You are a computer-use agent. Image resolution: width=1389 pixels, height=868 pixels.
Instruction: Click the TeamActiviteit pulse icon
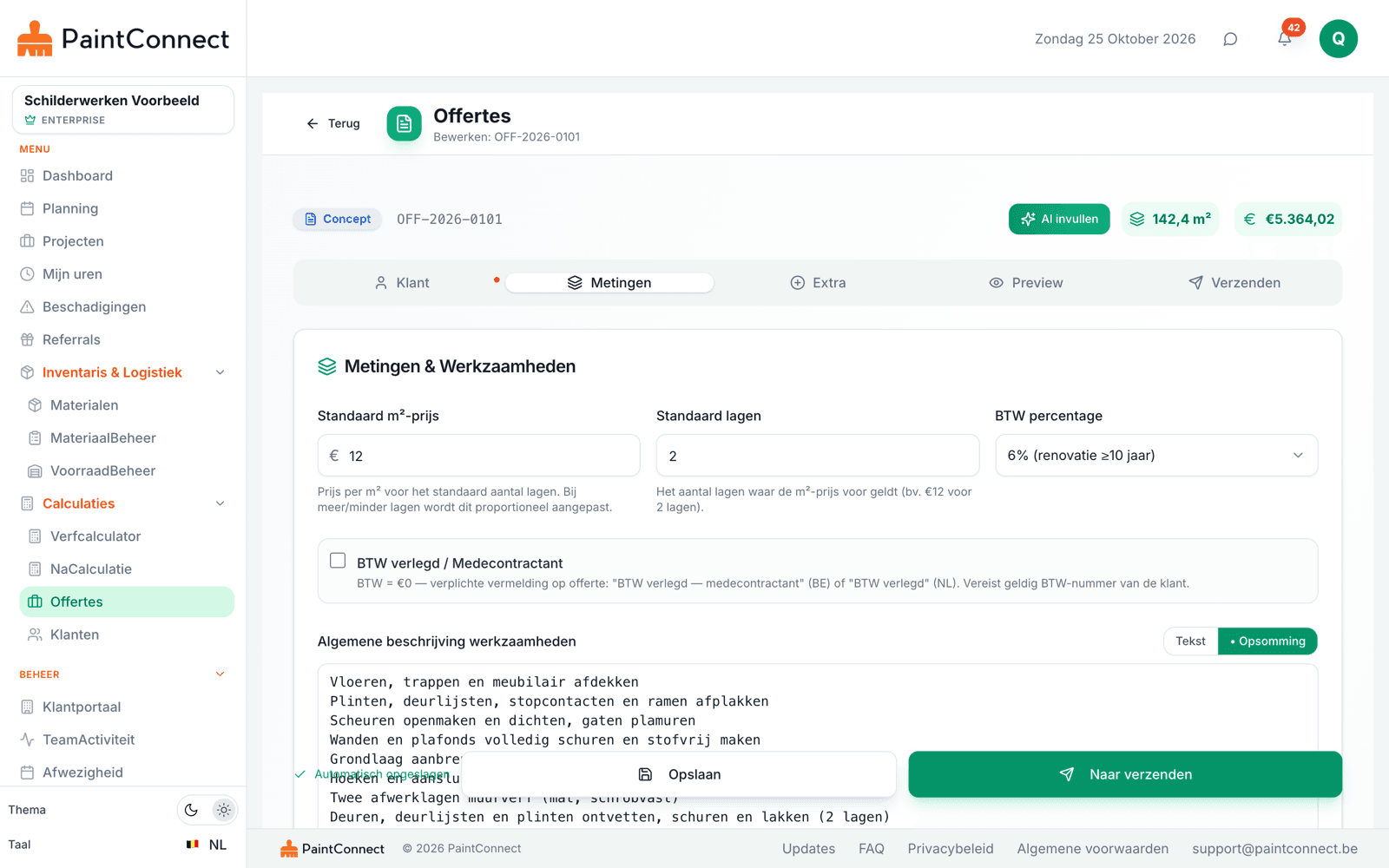[x=27, y=740]
